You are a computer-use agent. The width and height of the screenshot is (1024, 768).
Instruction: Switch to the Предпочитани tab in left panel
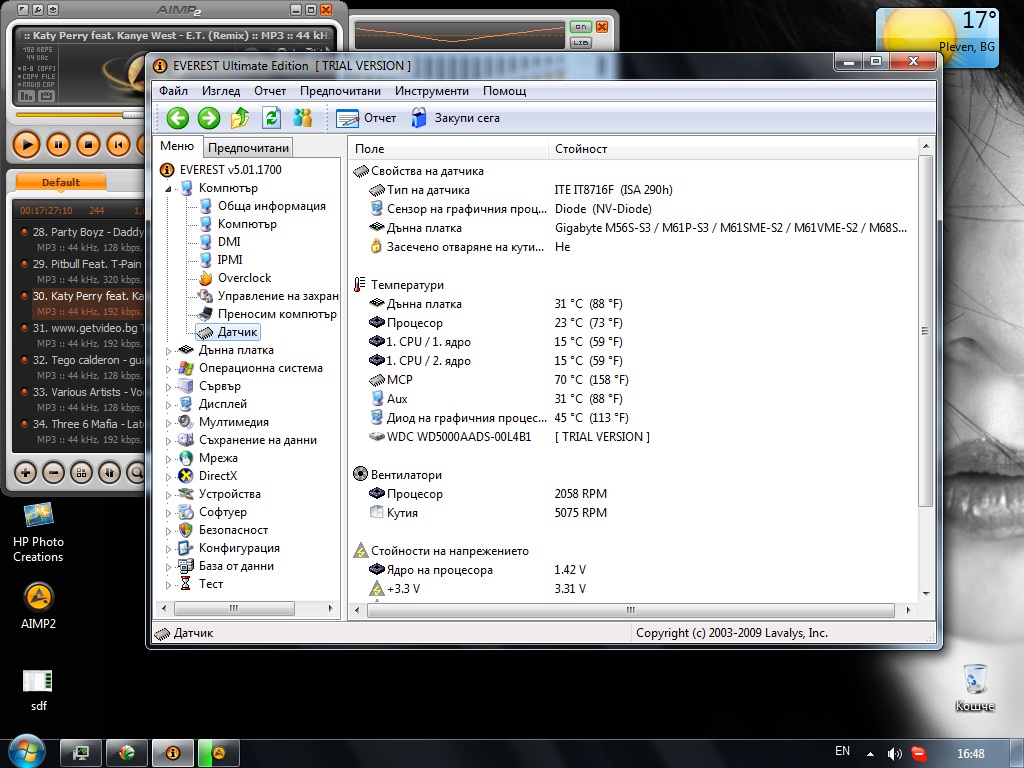click(x=248, y=148)
